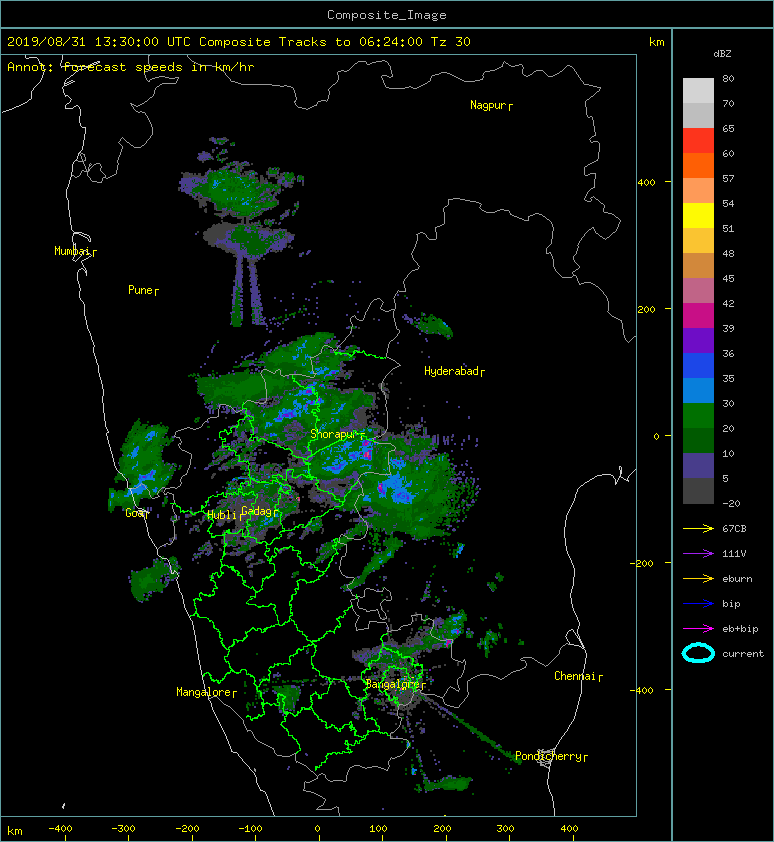The height and width of the screenshot is (842, 774).
Task: Click the 400 tick on right axis
Action: (x=646, y=183)
